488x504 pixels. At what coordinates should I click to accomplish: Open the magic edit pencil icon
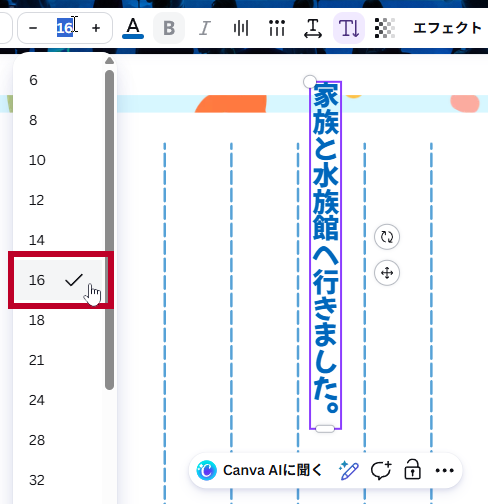349,470
